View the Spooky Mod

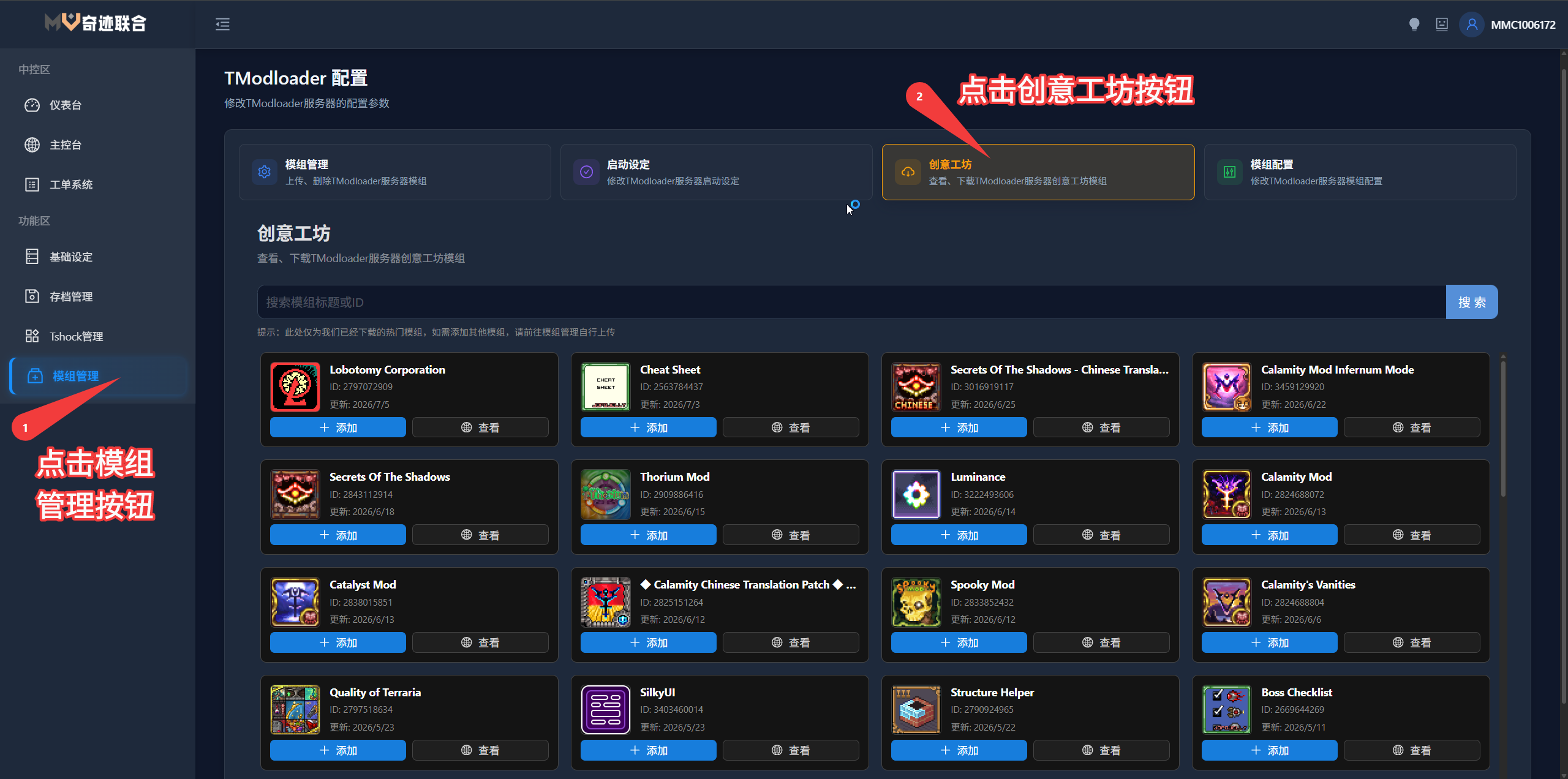pos(1101,642)
